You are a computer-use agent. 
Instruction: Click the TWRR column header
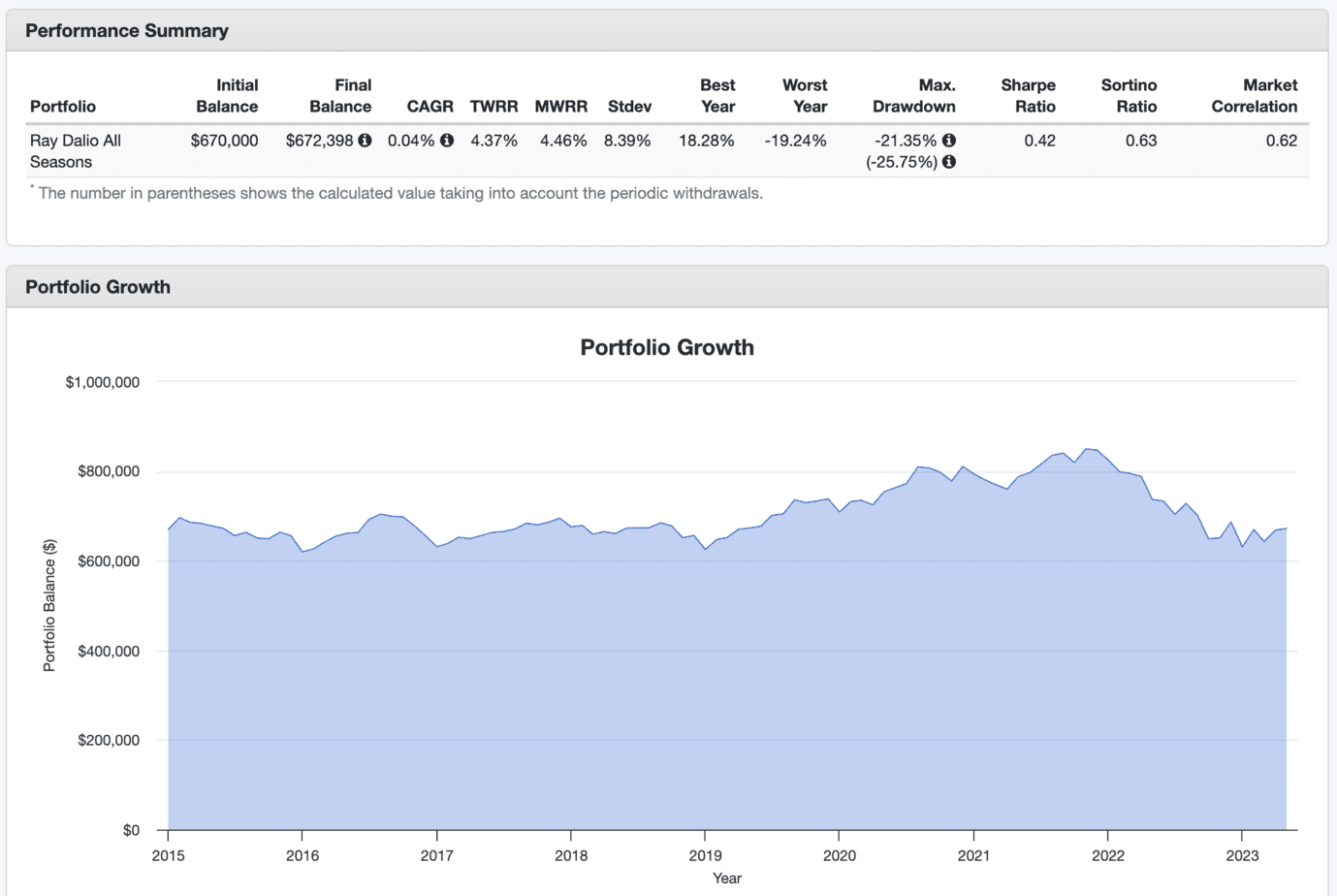(x=493, y=107)
